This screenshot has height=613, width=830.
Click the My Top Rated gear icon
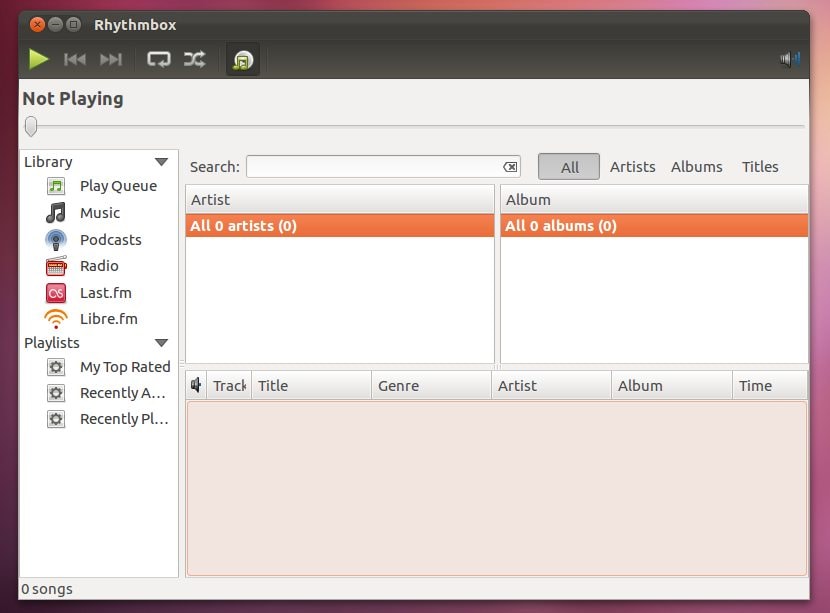56,367
